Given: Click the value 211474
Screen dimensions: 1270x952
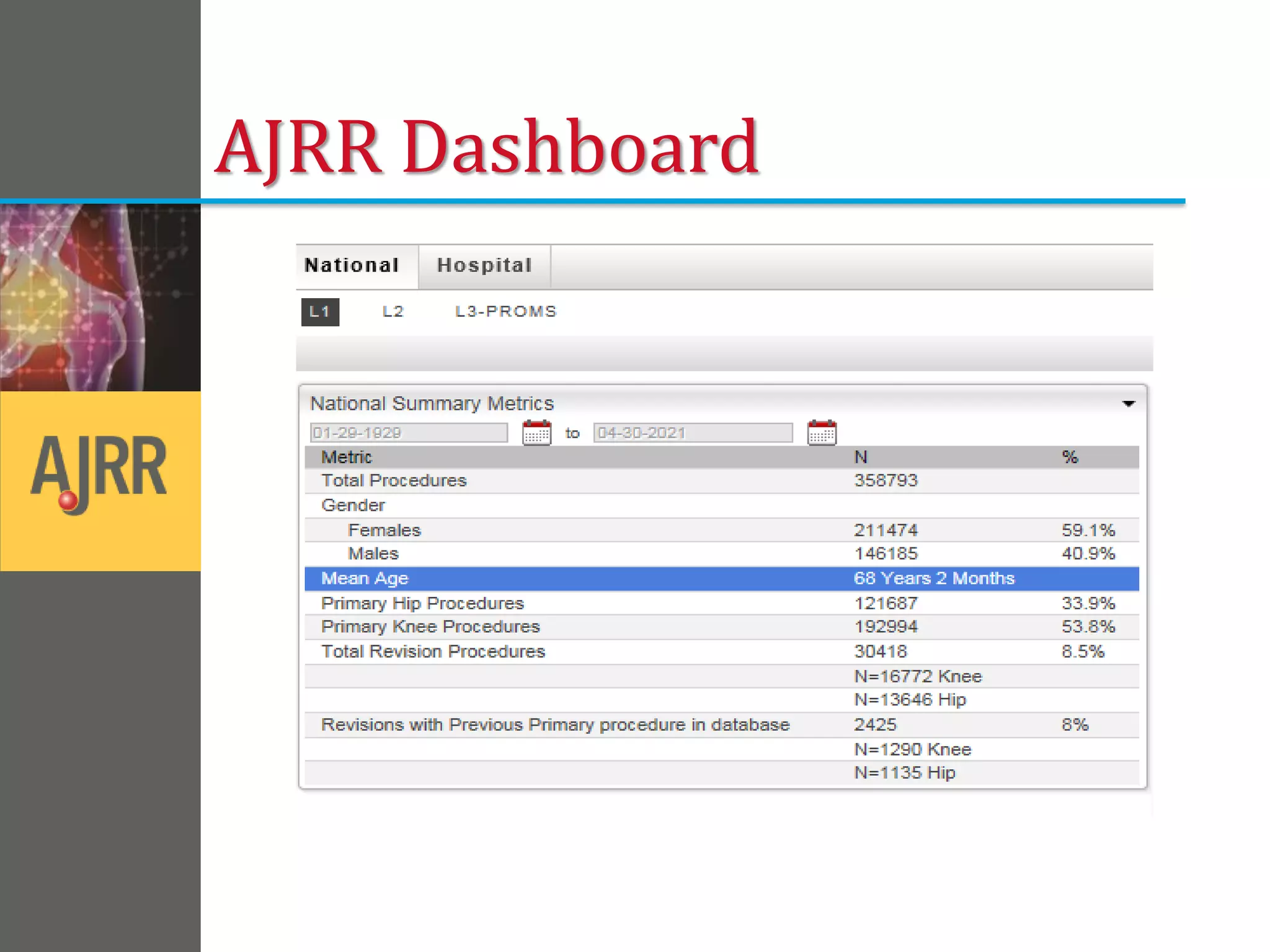Looking at the screenshot, I should tap(886, 530).
